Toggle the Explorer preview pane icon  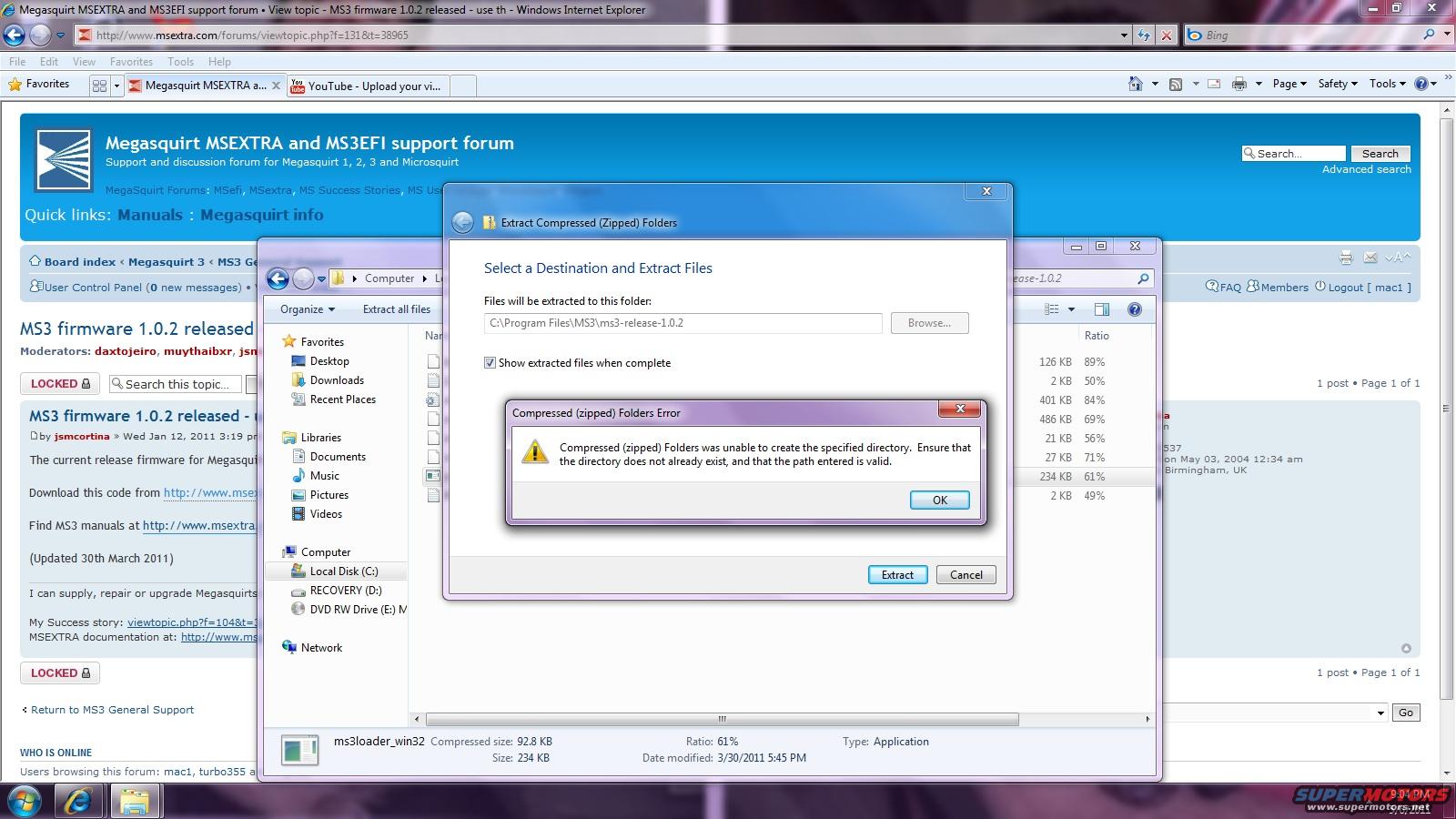[1102, 309]
